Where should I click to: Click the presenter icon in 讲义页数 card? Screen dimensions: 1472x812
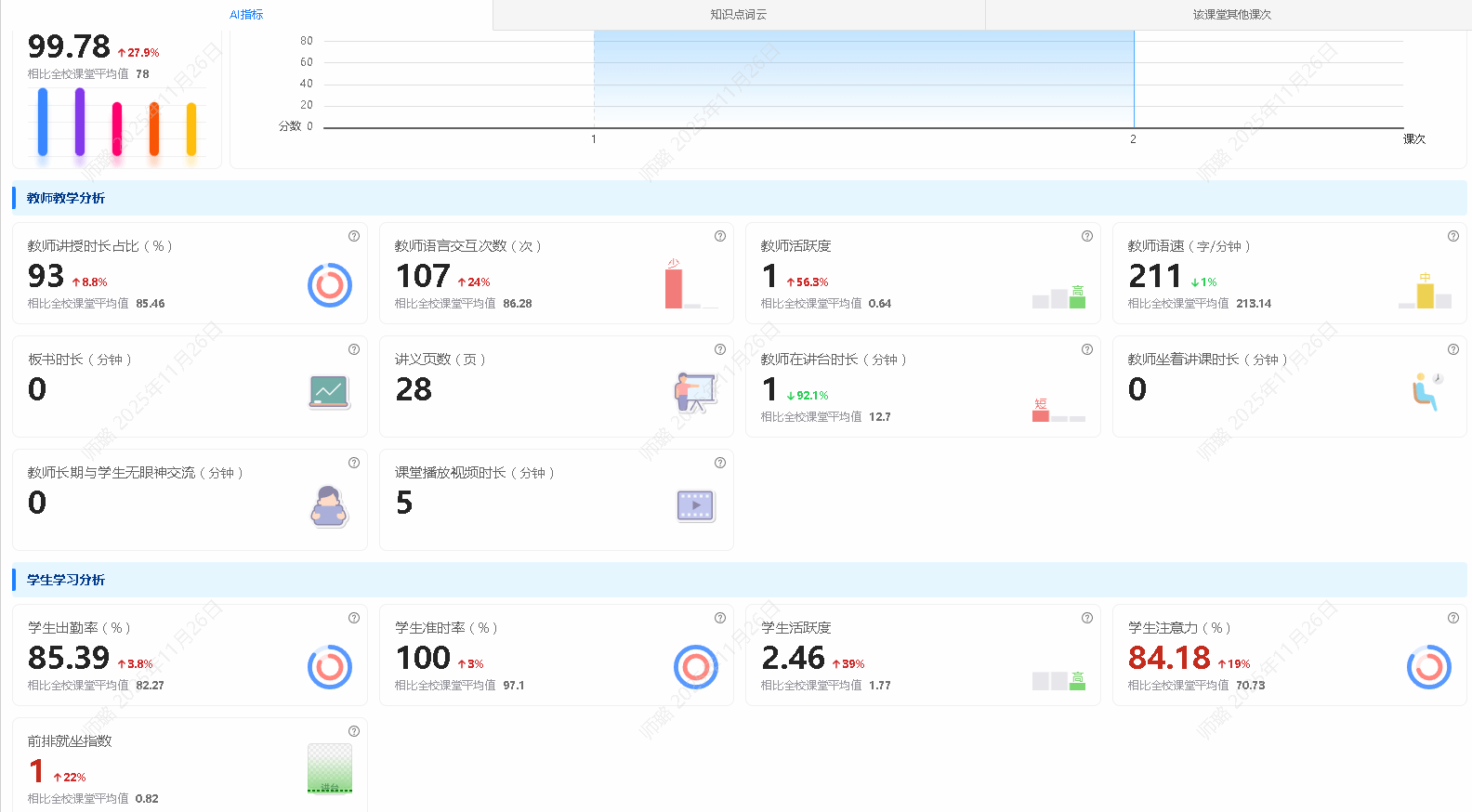click(695, 392)
